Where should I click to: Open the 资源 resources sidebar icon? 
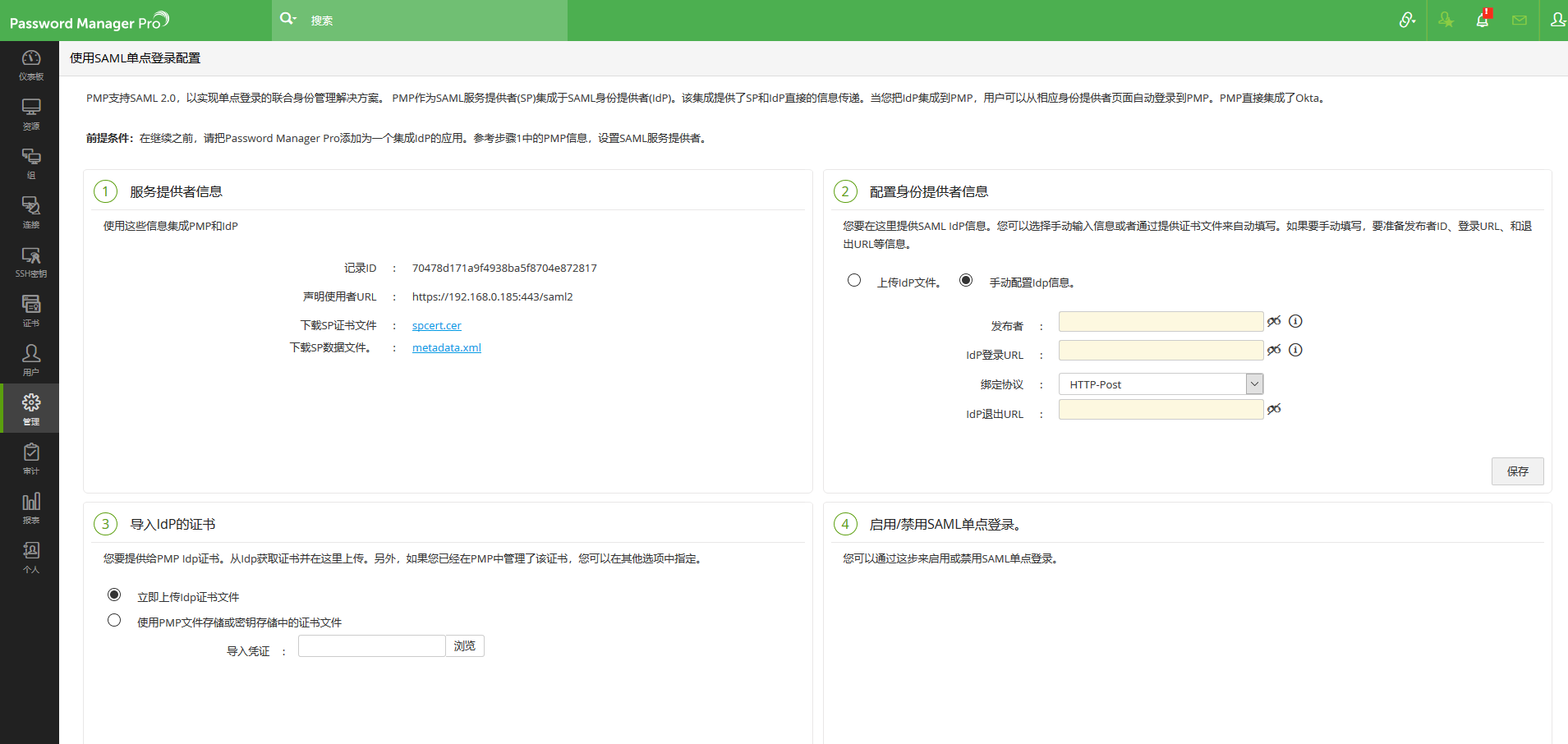[30, 113]
